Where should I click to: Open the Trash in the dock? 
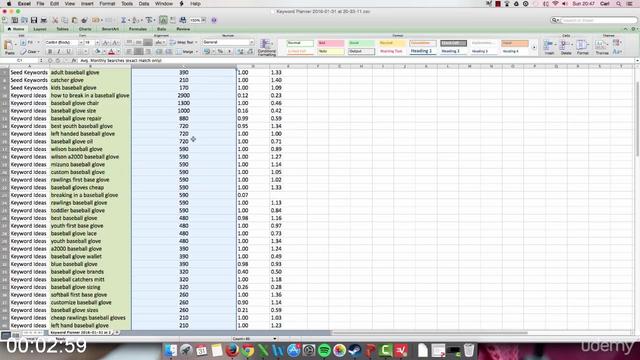coord(469,350)
